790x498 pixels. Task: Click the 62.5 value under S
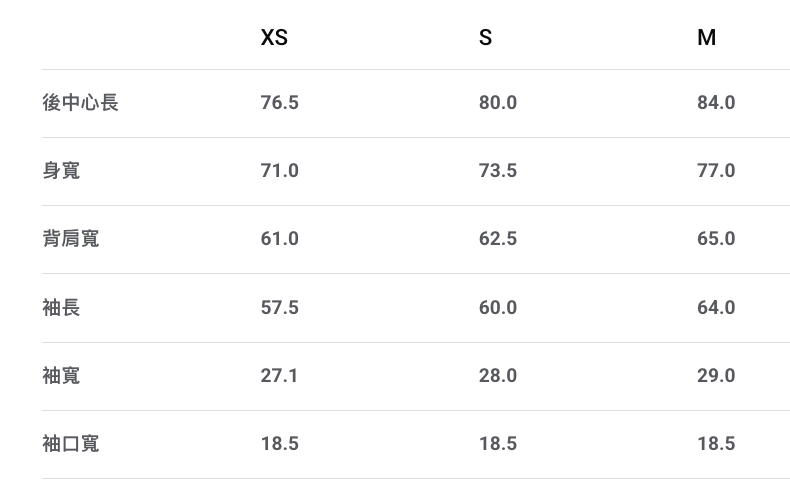pyautogui.click(x=497, y=238)
